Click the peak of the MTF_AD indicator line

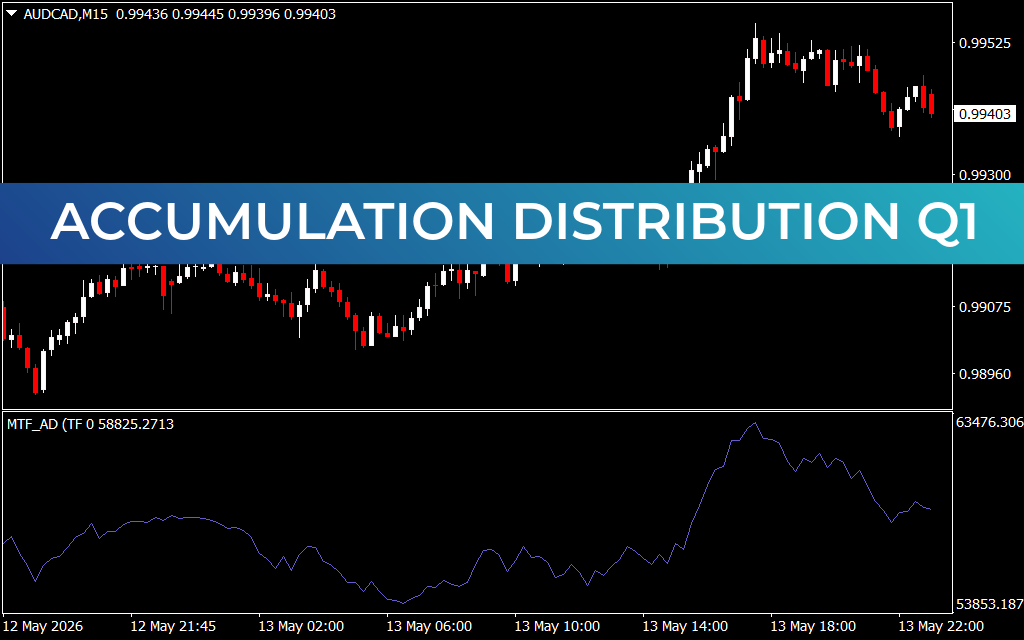755,423
